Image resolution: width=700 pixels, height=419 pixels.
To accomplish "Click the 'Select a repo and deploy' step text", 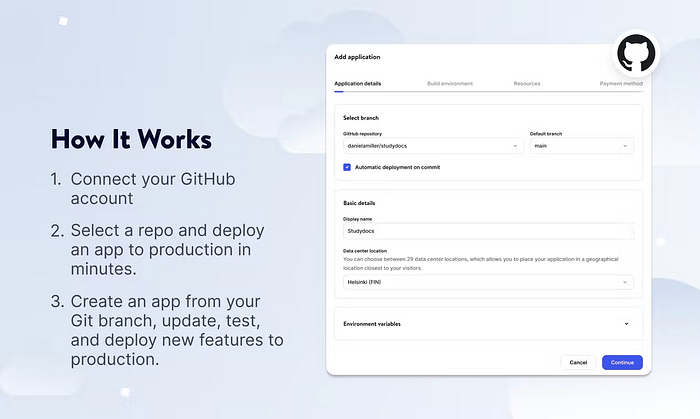I will 167,249.
